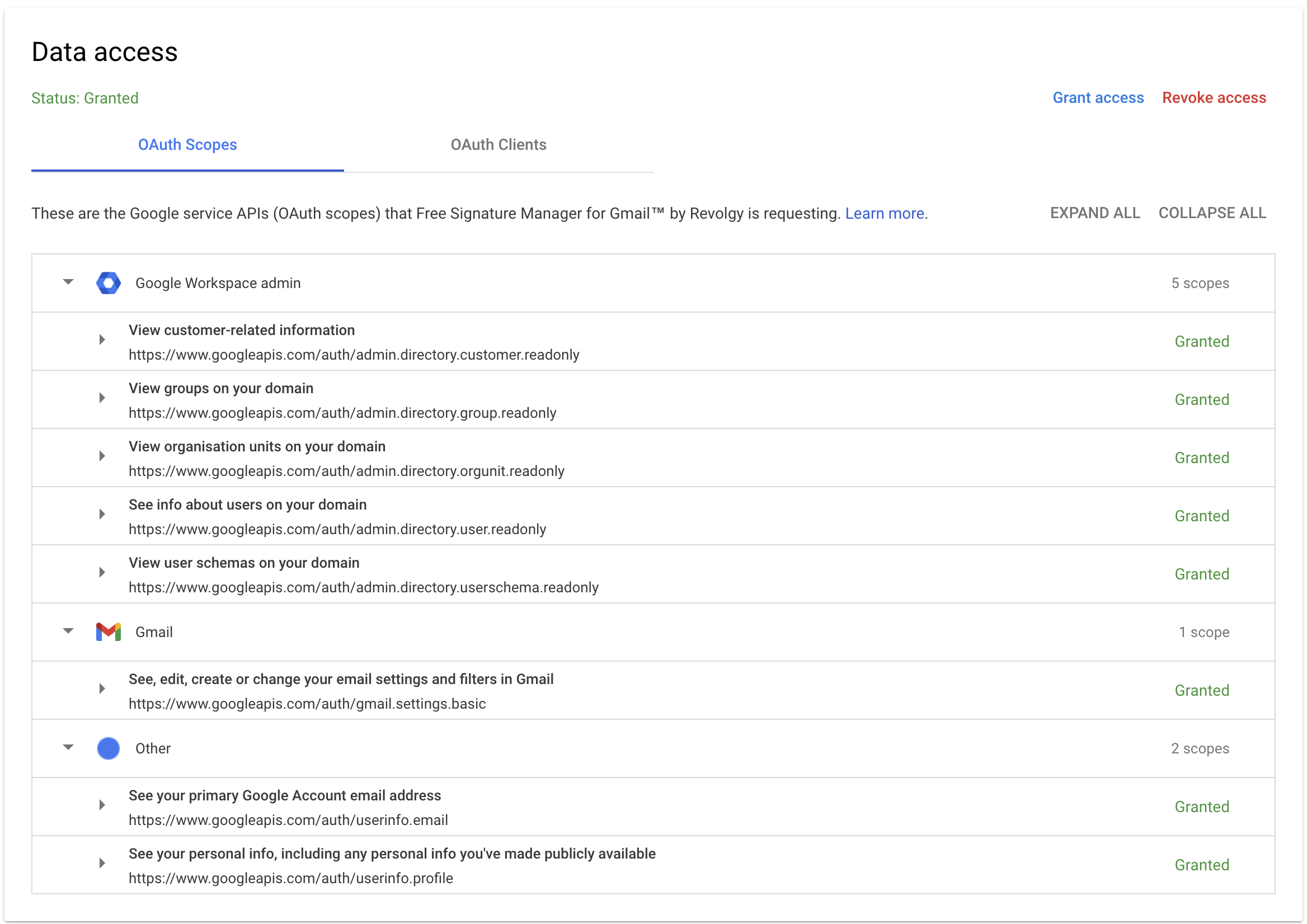Expand See your personal info scope
The width and height of the screenshot is (1307, 924).
(x=102, y=863)
